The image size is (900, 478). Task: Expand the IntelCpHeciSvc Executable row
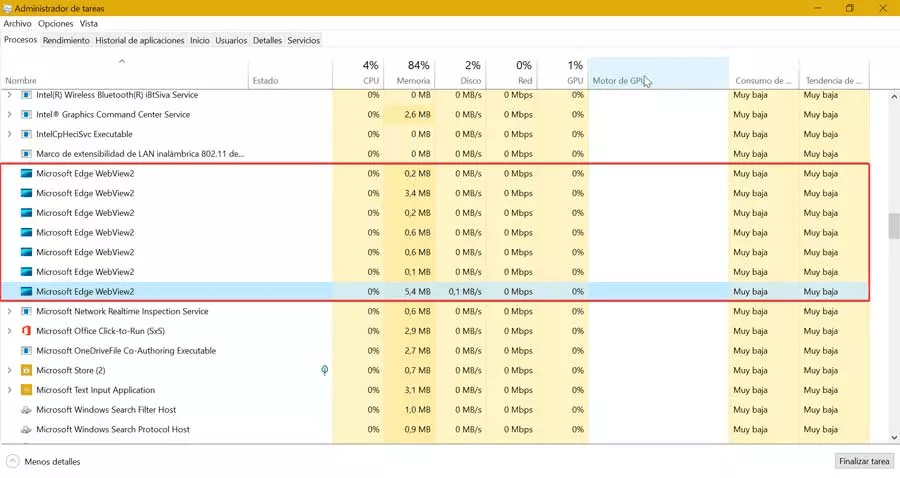point(9,134)
